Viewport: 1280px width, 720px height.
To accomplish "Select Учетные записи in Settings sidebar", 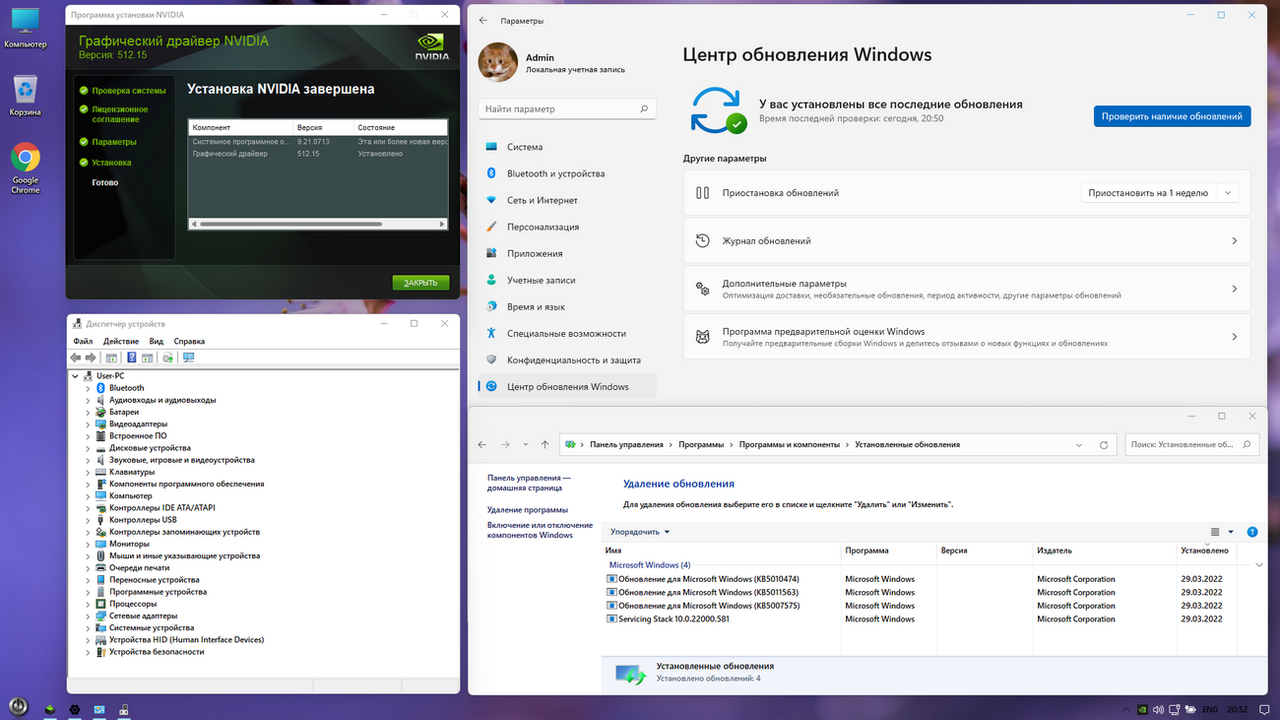I will 567,280.
